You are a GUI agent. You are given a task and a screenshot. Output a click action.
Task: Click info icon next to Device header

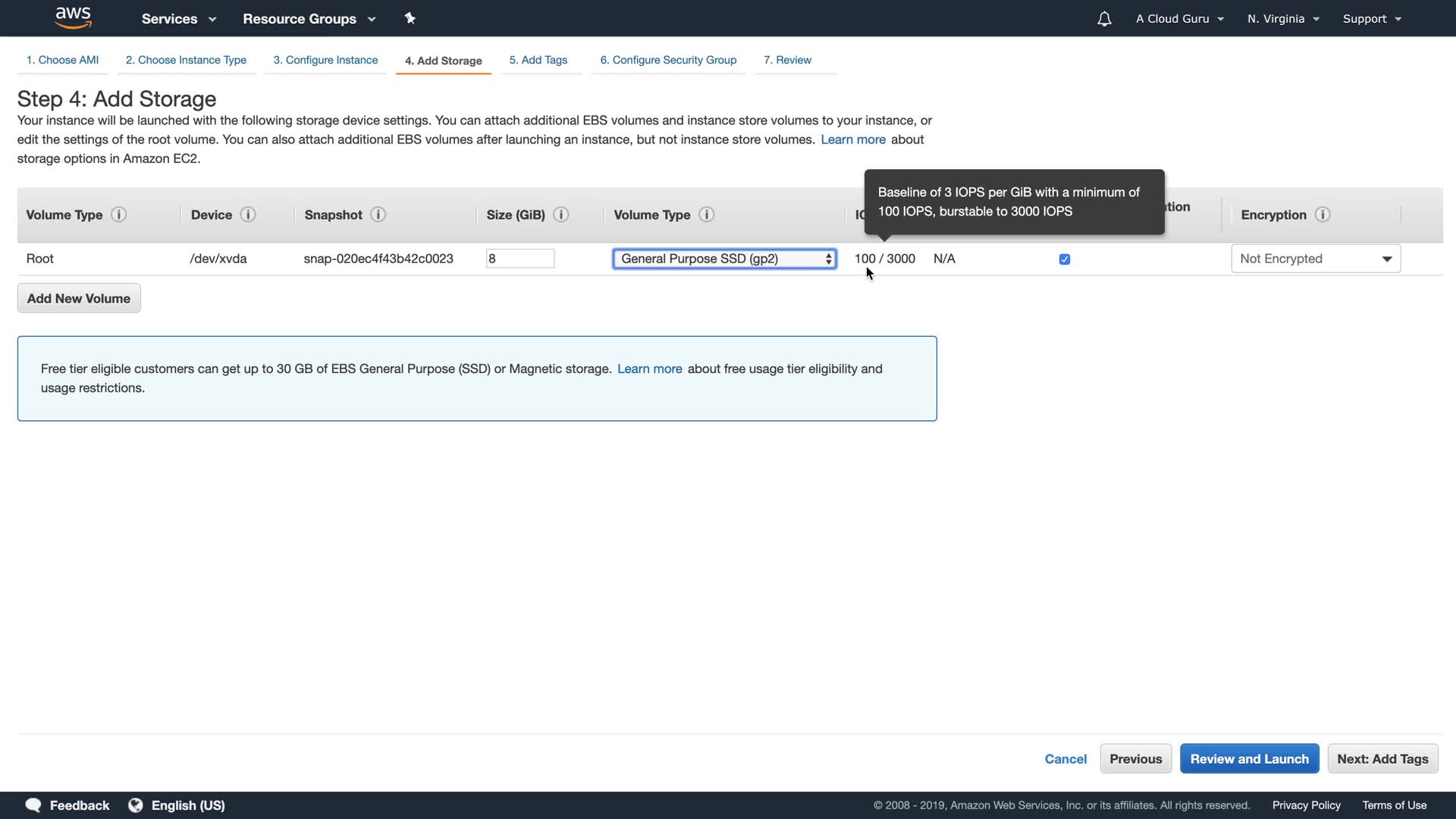pyautogui.click(x=248, y=215)
